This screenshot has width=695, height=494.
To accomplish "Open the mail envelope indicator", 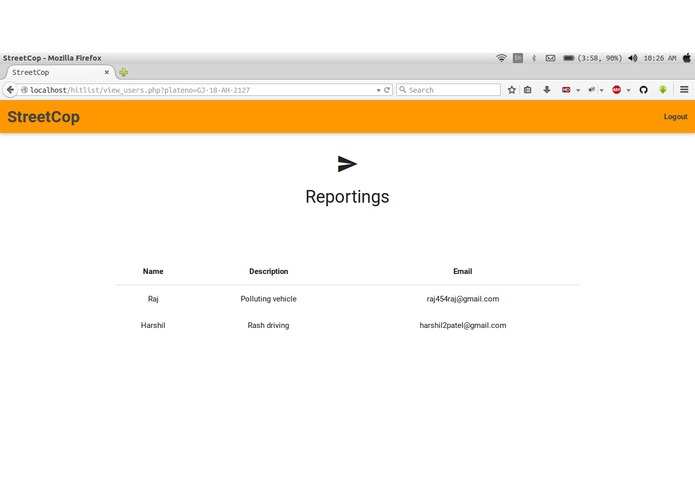I will 551,58.
